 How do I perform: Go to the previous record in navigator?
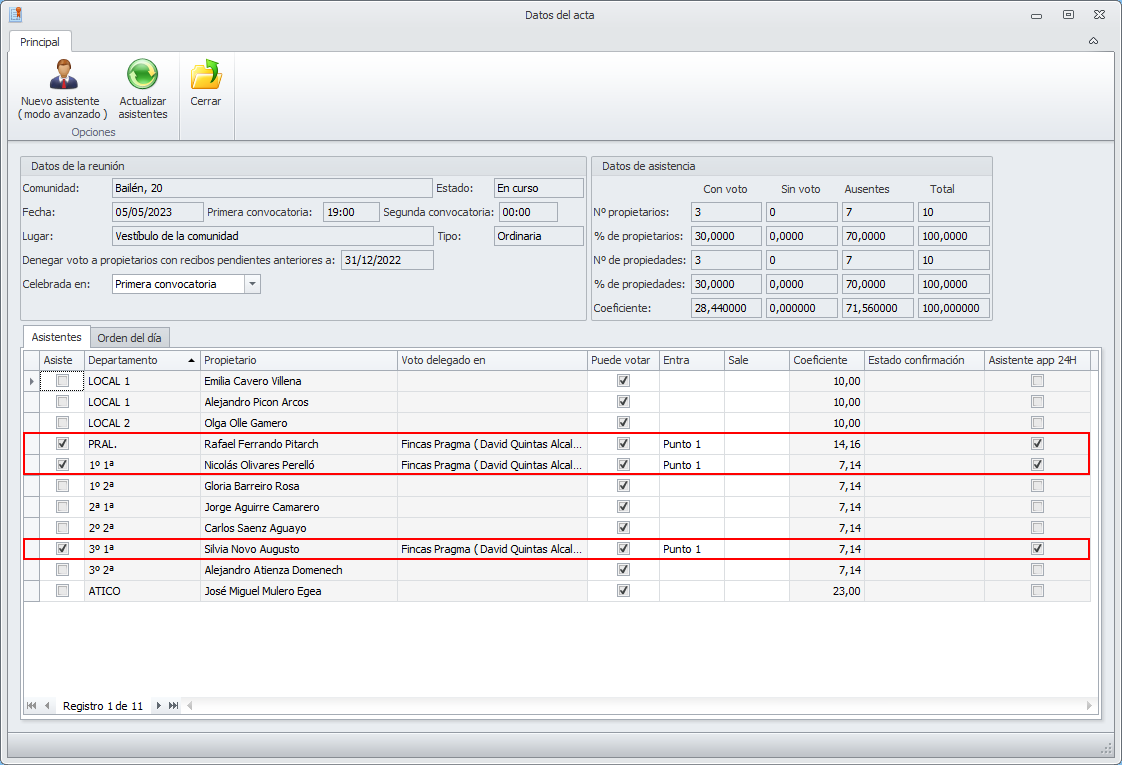(47, 706)
